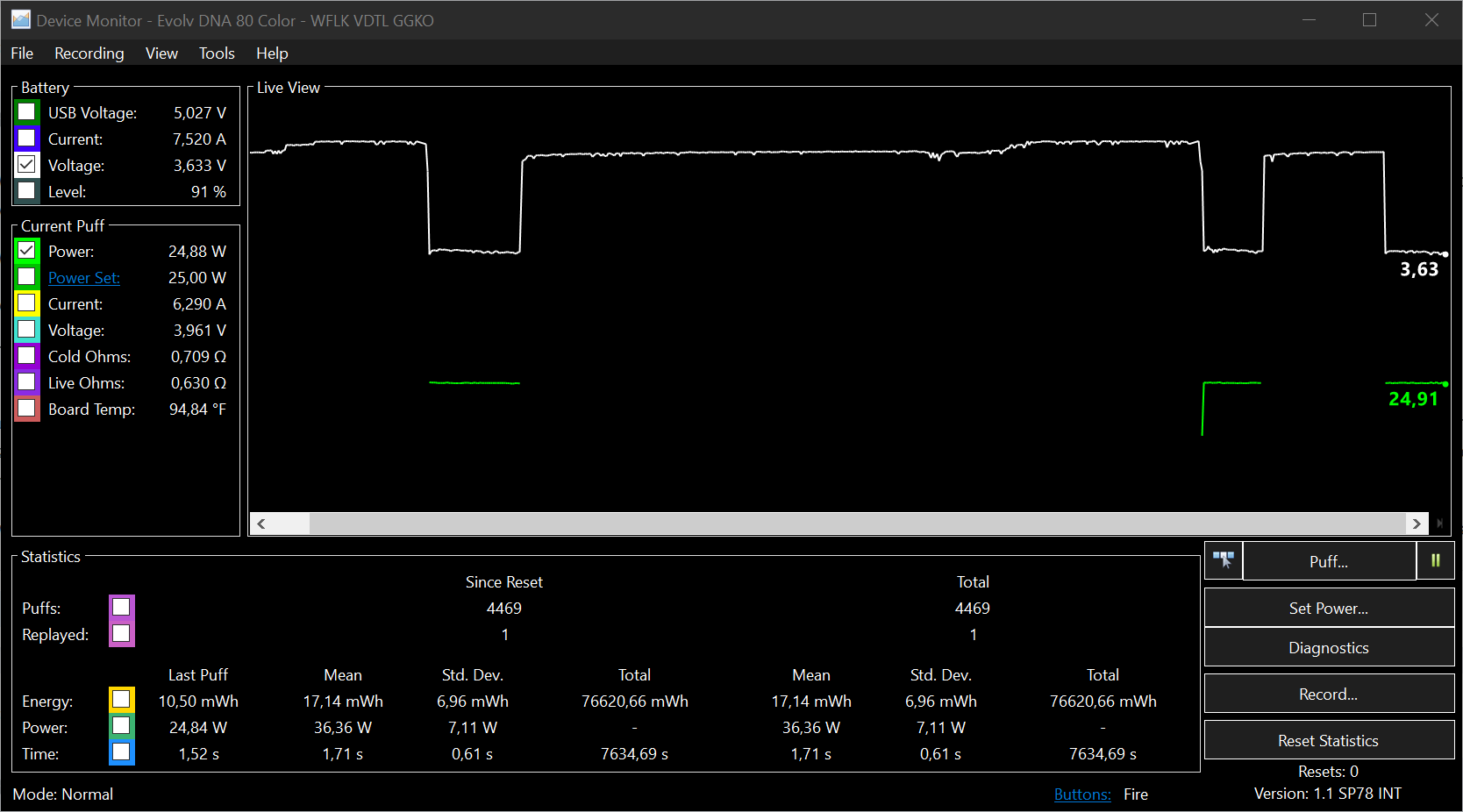This screenshot has width=1463, height=812.
Task: Open the Recording menu
Action: pyautogui.click(x=89, y=53)
